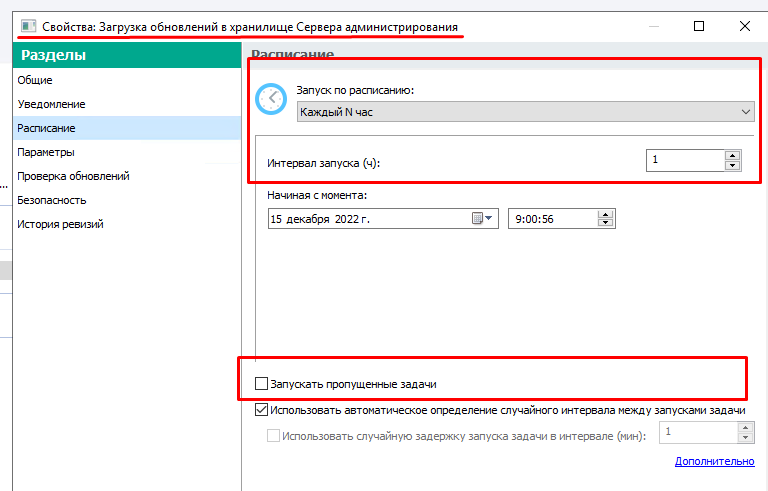
Task: Open the Общие section
Action: click(127, 80)
